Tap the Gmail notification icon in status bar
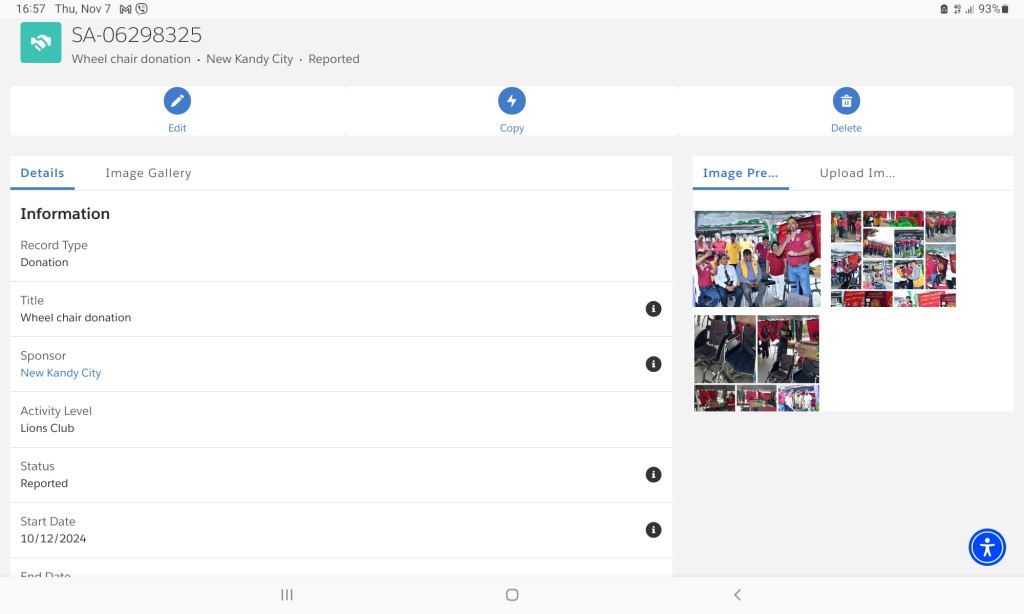This screenshot has height=614, width=1024. click(x=125, y=9)
